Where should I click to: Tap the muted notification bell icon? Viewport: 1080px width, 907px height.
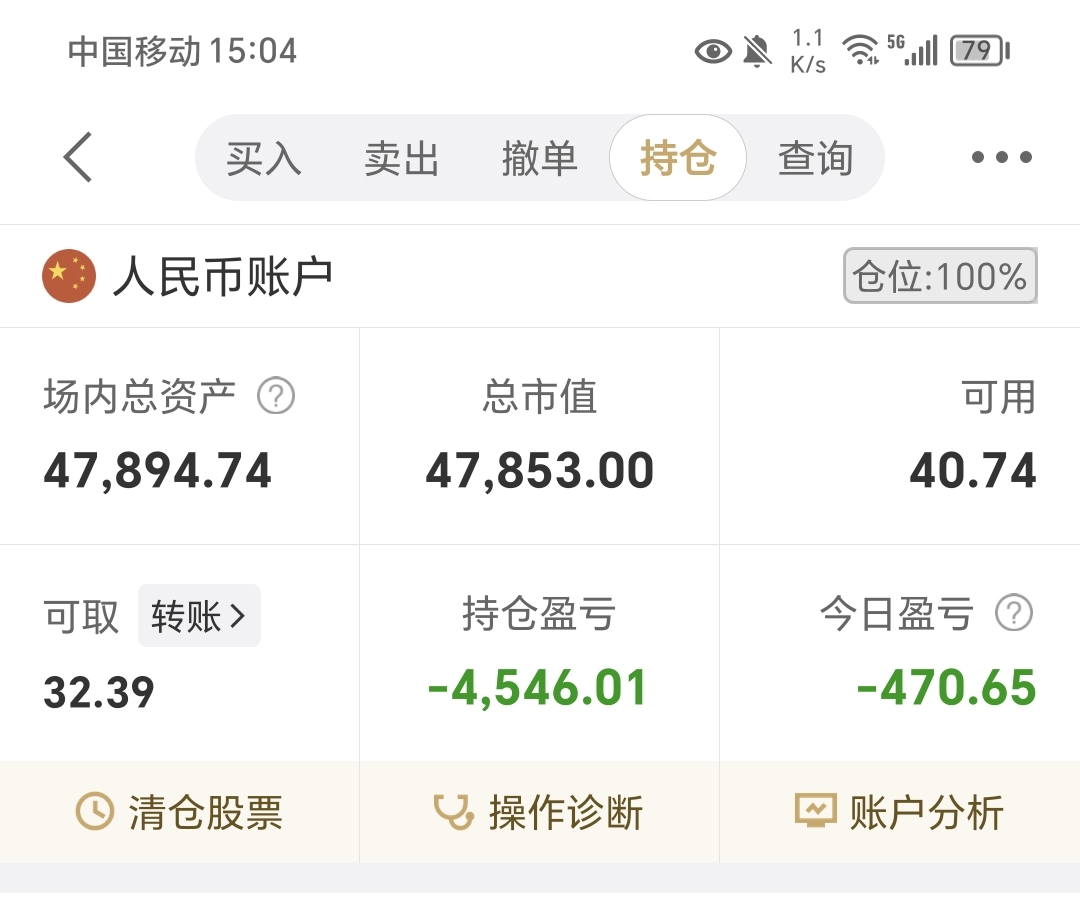[x=756, y=50]
